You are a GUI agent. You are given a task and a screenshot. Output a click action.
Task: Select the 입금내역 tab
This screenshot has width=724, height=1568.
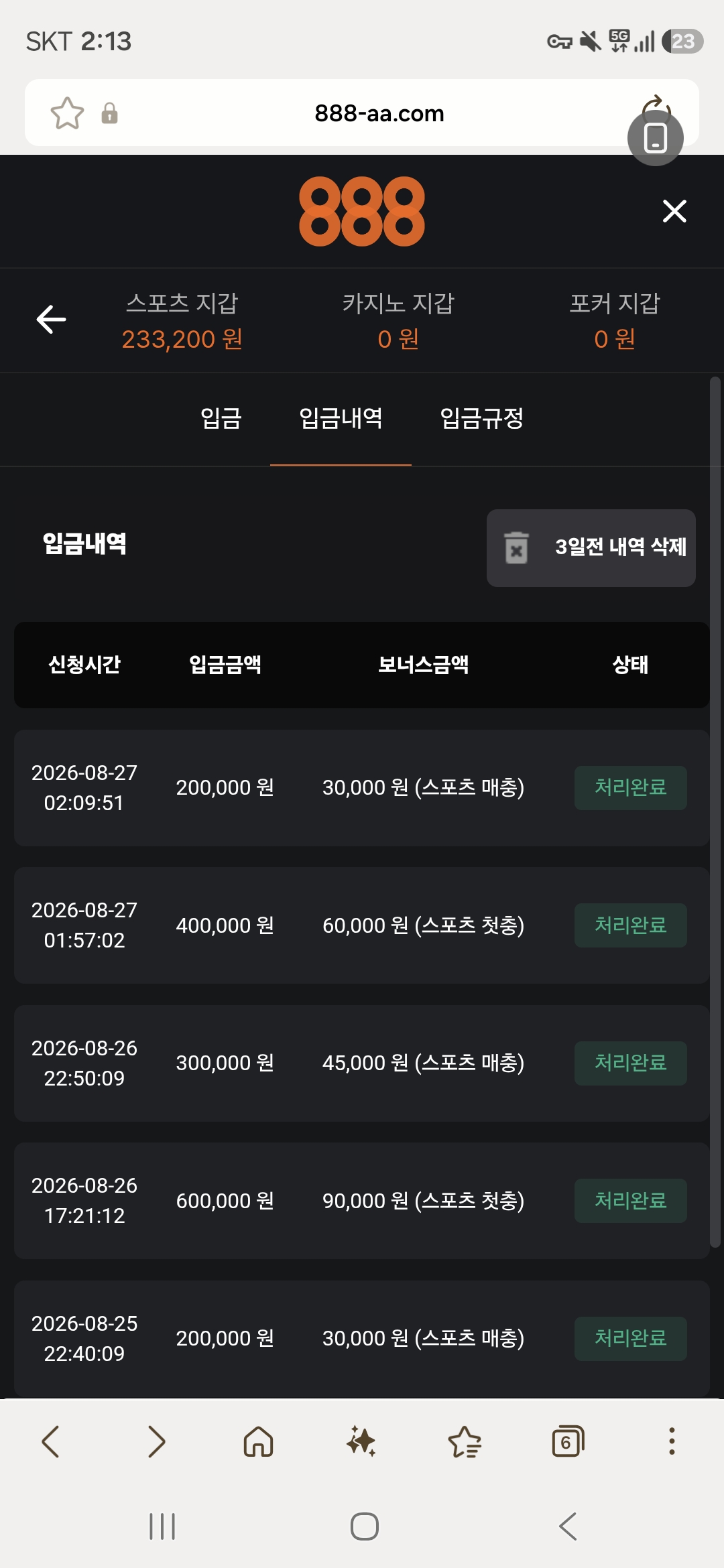click(x=341, y=418)
